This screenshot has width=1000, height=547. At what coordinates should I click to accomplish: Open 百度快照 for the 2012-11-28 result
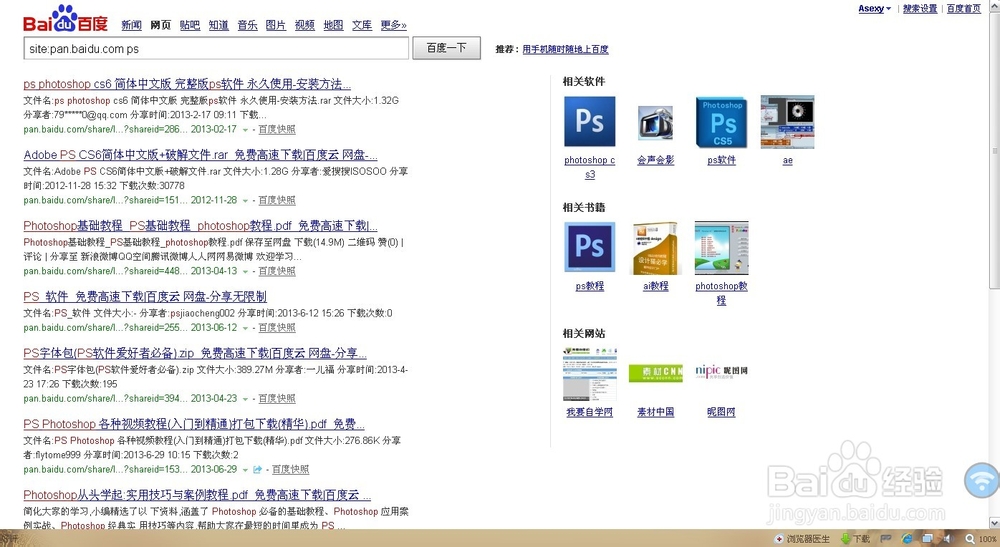point(277,200)
